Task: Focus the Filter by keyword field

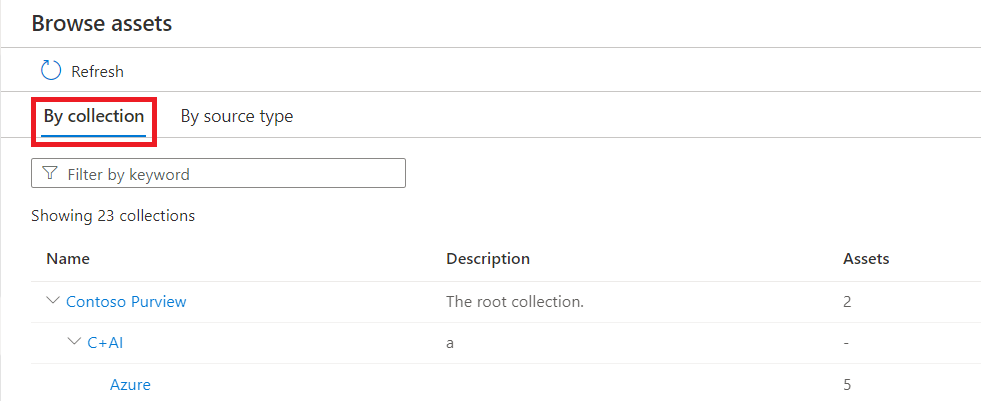Action: 230,174
